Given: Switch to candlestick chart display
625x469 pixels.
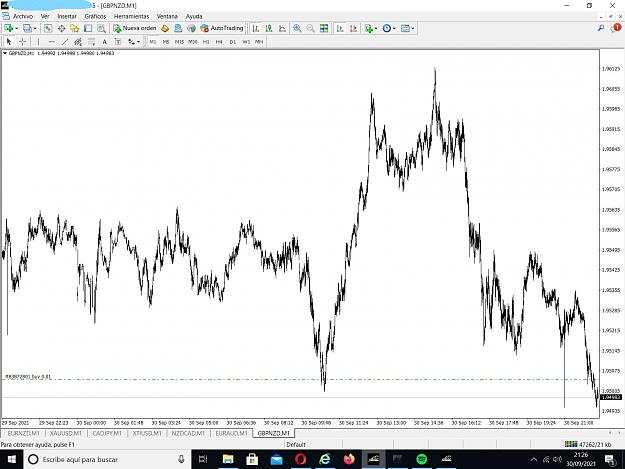Looking at the screenshot, I should point(269,28).
